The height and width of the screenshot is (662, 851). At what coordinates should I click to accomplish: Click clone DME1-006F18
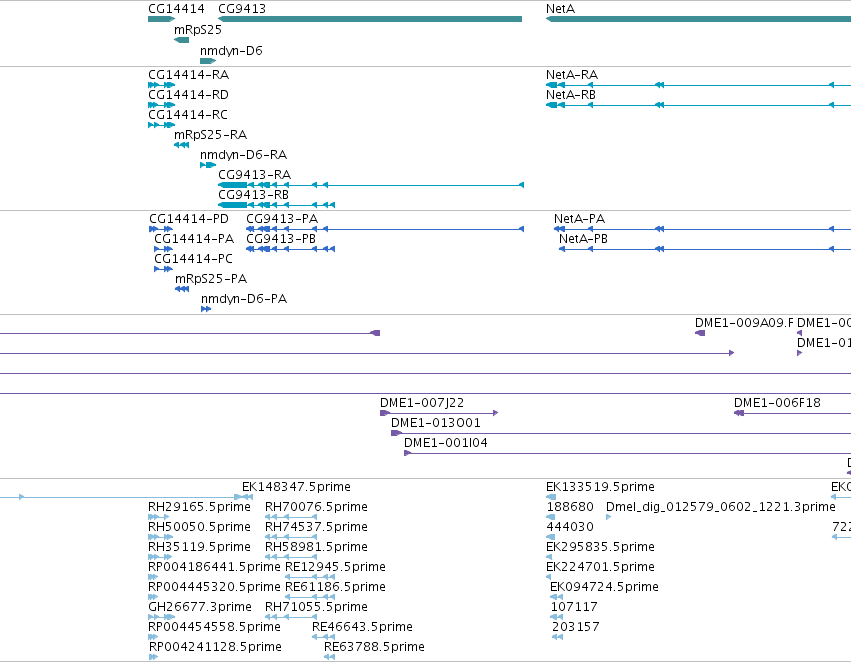point(777,403)
